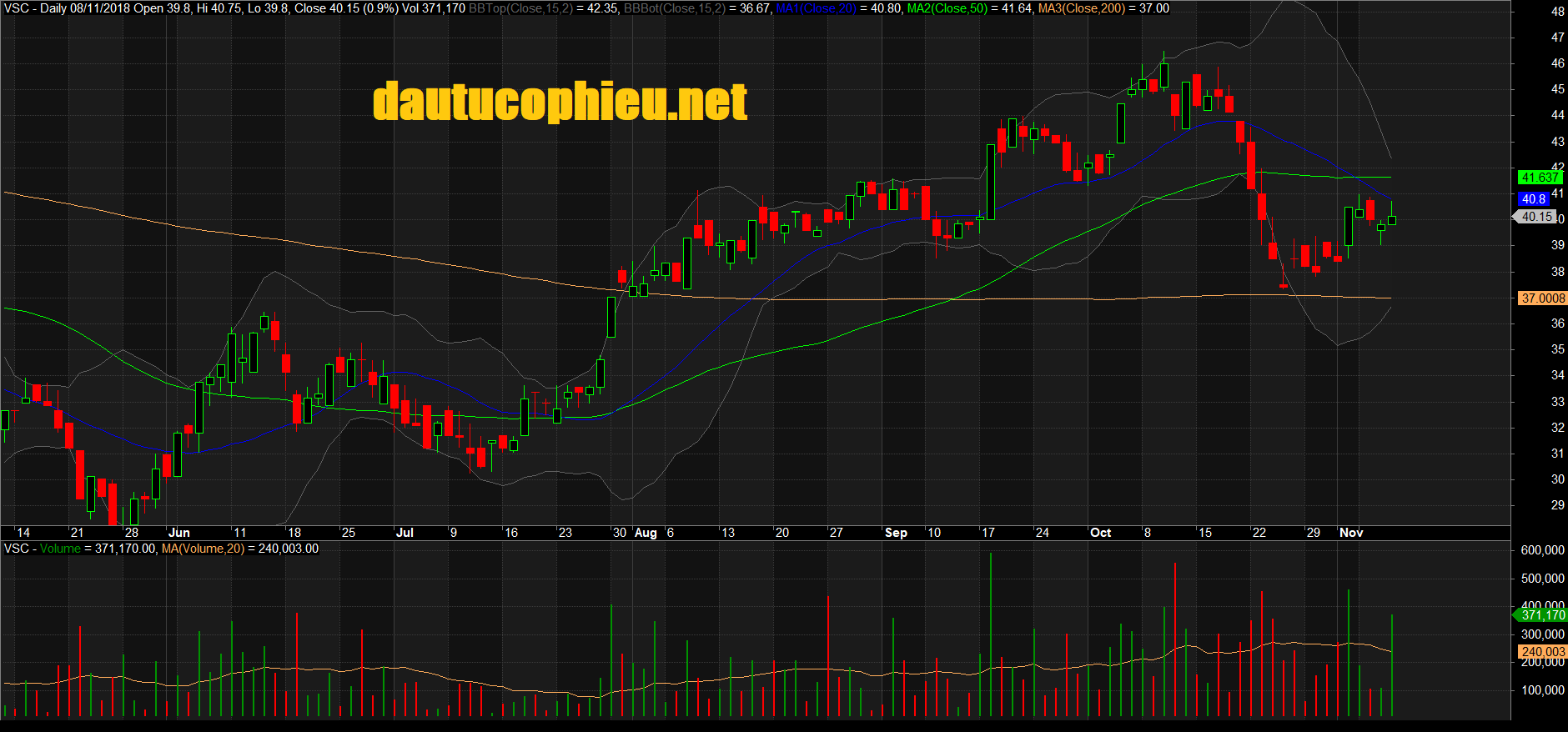Select the BBTop(Close,15,2) indicator label
This screenshot has width=1568, height=732.
(521, 8)
